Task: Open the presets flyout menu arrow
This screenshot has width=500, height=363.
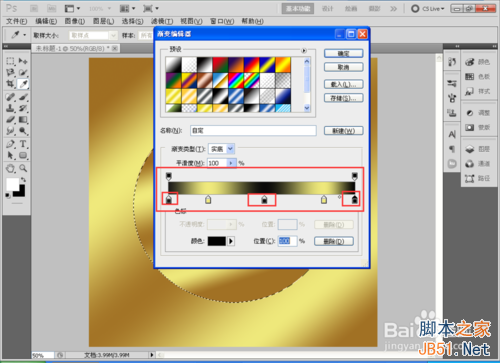Action: tap(304, 51)
